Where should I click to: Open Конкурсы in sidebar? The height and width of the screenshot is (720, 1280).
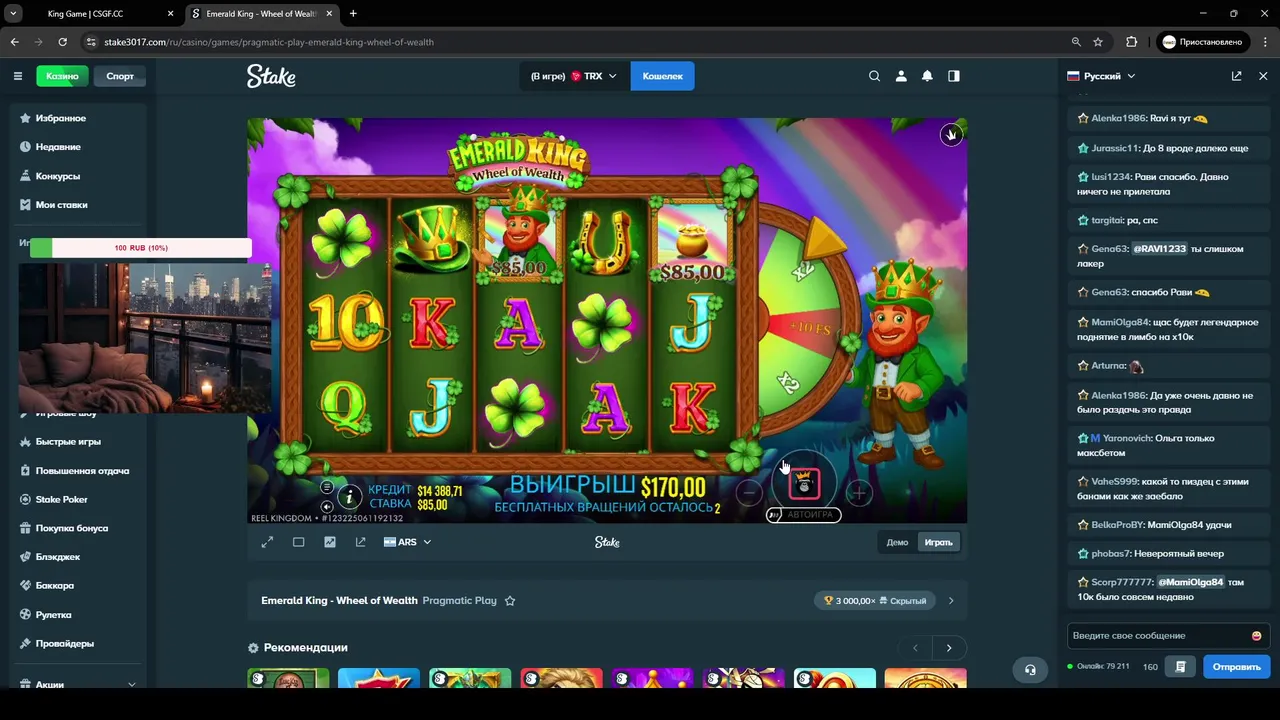tap(77, 176)
